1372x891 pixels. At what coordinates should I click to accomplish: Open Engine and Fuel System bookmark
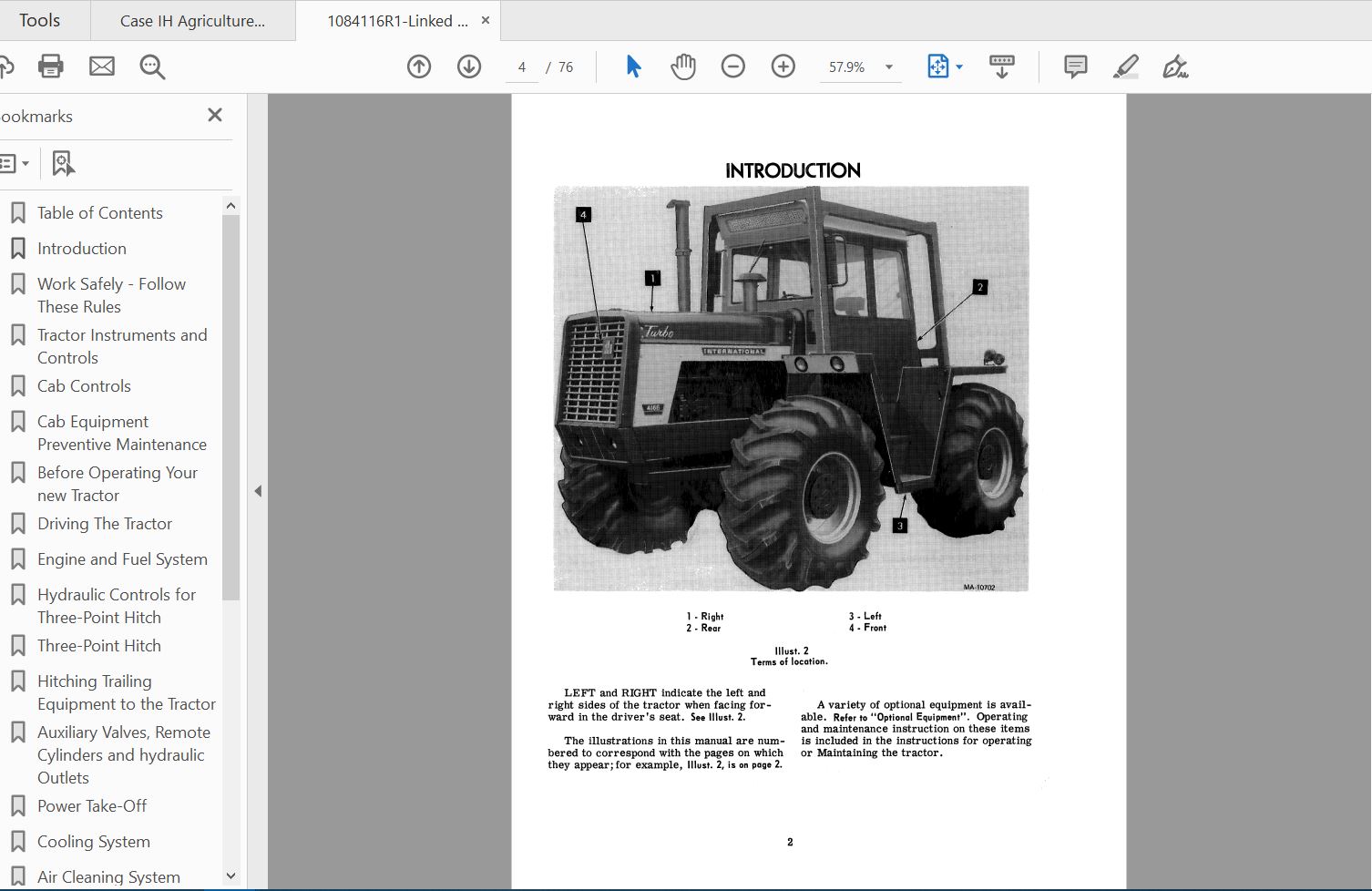(122, 559)
